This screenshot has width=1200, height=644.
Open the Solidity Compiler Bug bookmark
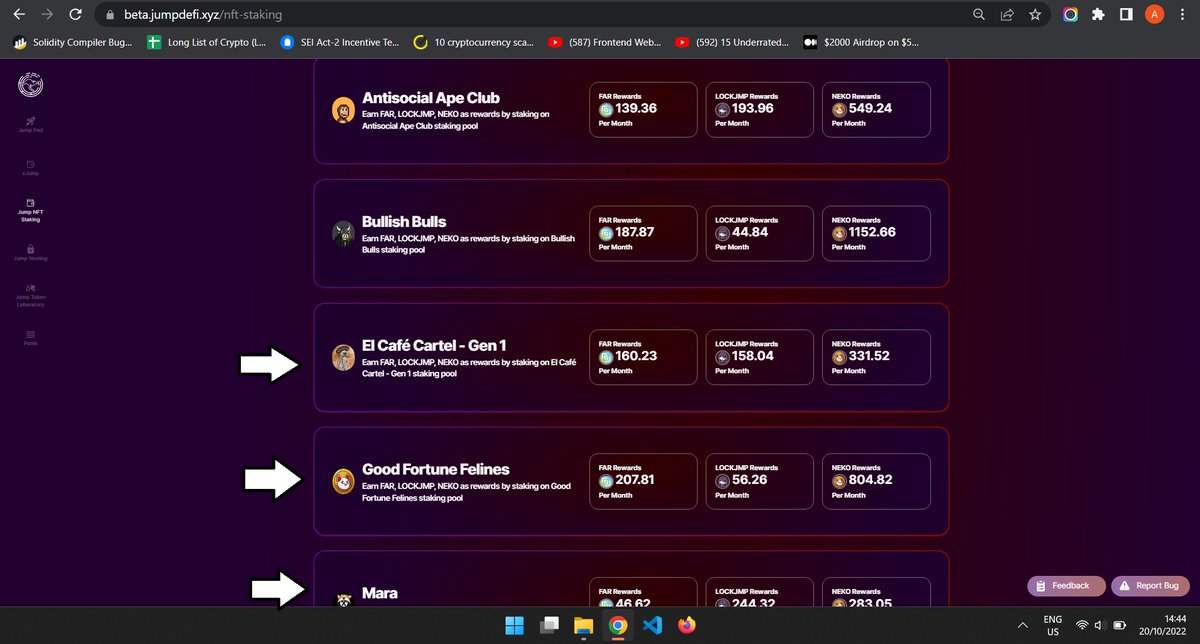[71, 43]
